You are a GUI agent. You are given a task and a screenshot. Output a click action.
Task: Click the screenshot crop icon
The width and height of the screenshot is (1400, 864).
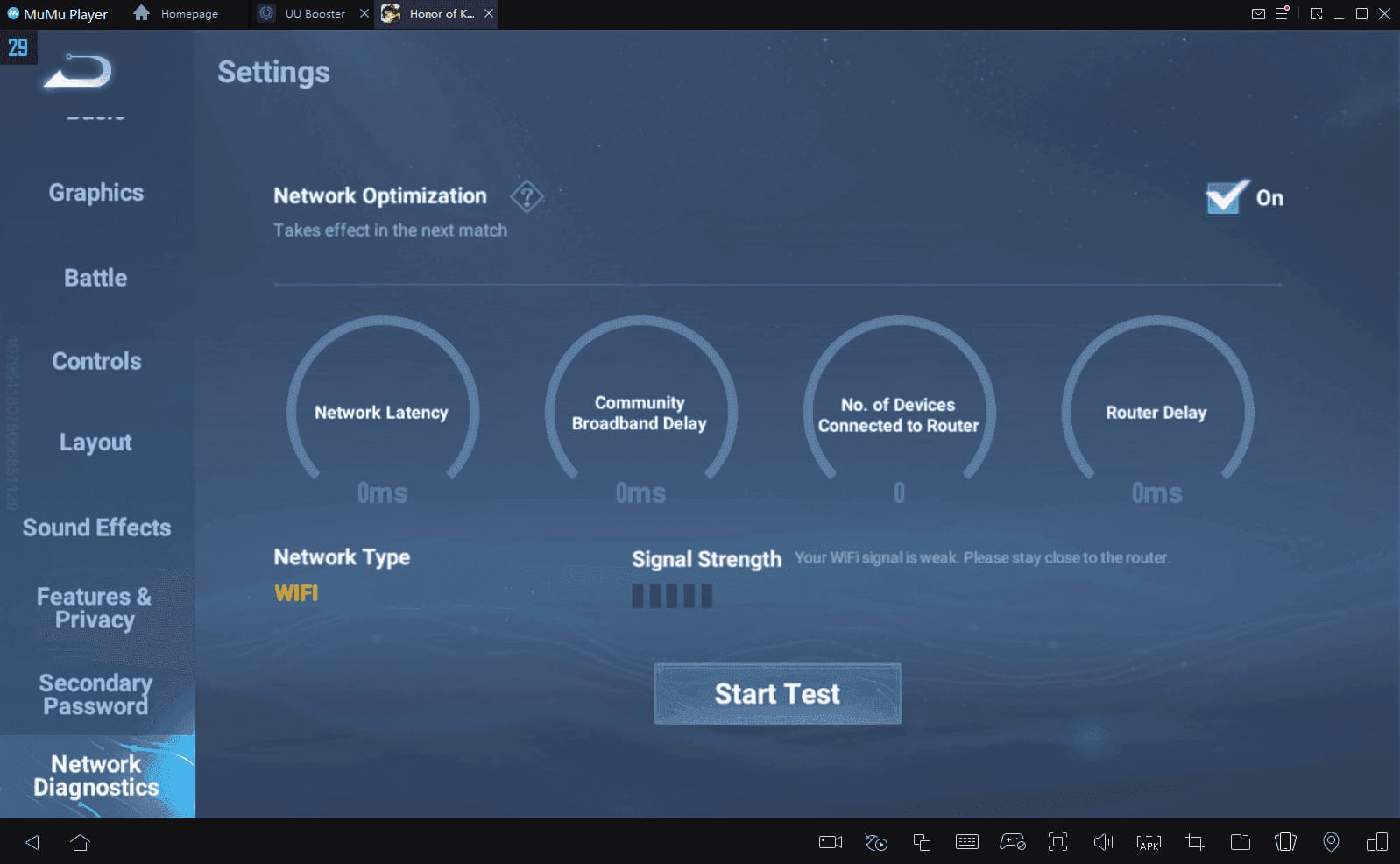pos(1194,842)
